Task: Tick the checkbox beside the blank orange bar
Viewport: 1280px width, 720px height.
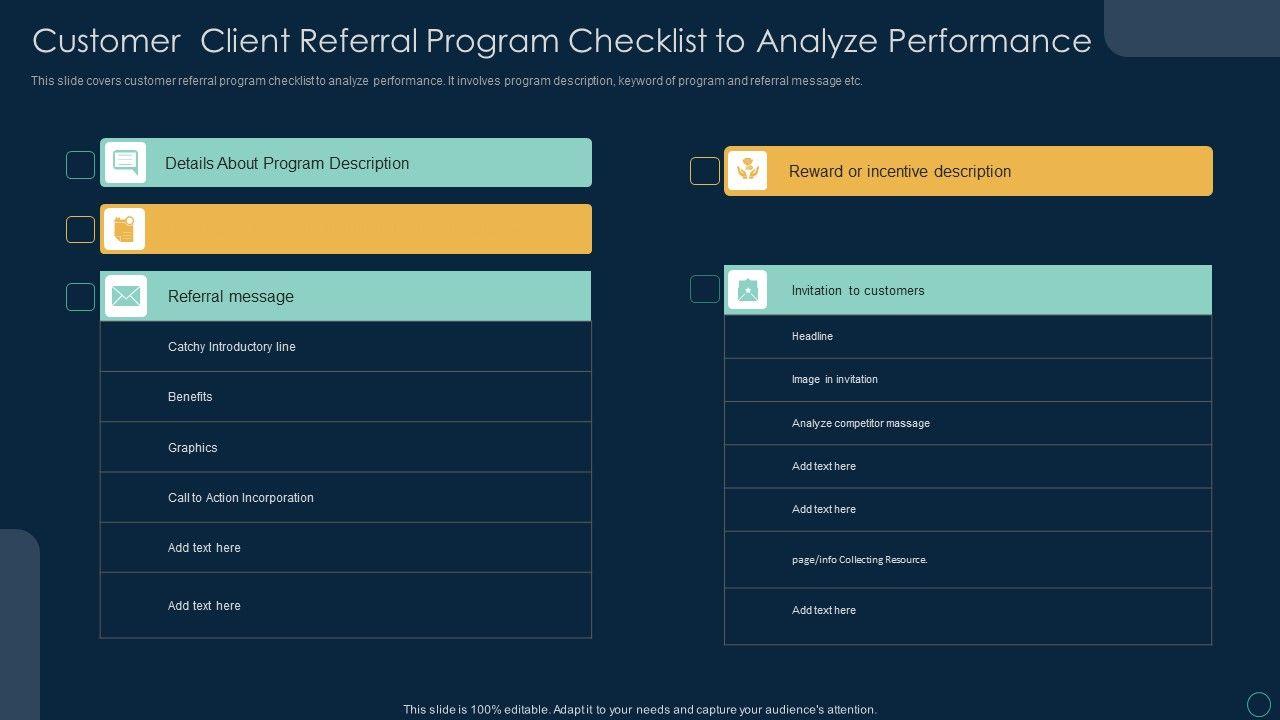Action: point(81,230)
